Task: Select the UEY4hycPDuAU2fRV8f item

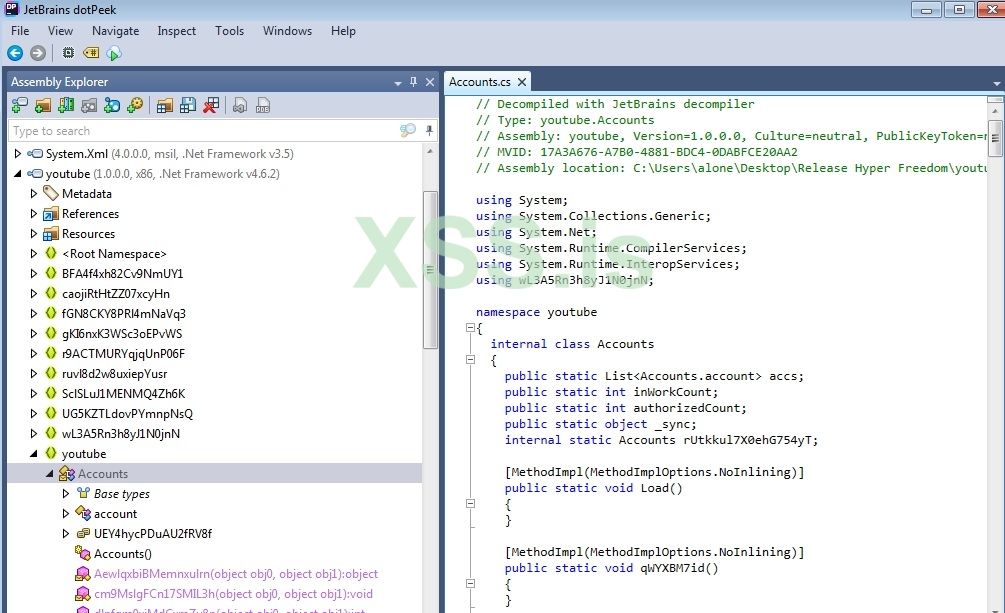Action: pyautogui.click(x=153, y=533)
